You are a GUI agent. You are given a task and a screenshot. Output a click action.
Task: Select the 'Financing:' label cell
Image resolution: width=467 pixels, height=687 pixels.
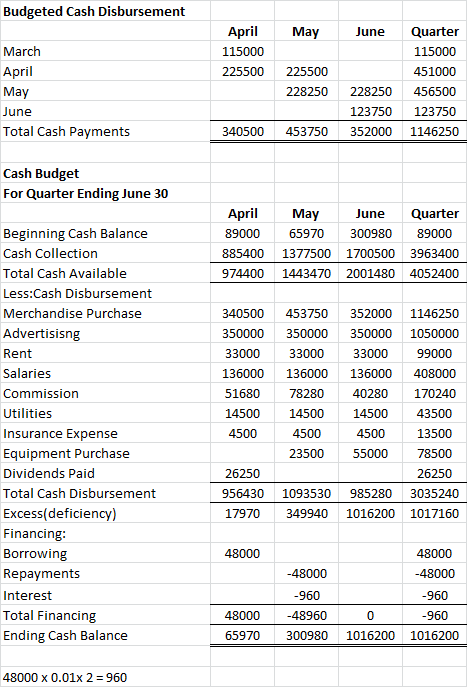point(105,533)
